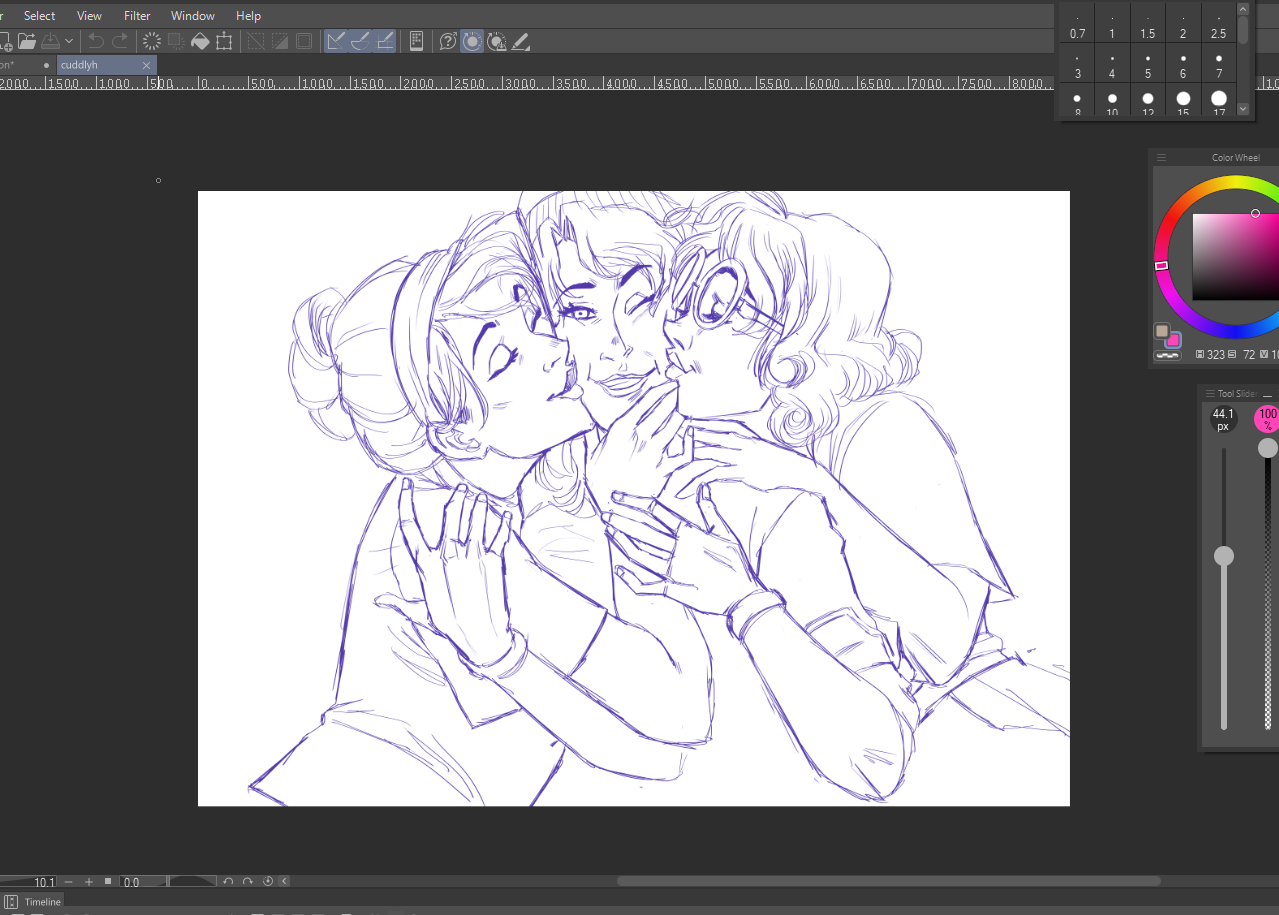Open the Color Wheel panel menu
The image size is (1279, 915).
coord(1162,158)
